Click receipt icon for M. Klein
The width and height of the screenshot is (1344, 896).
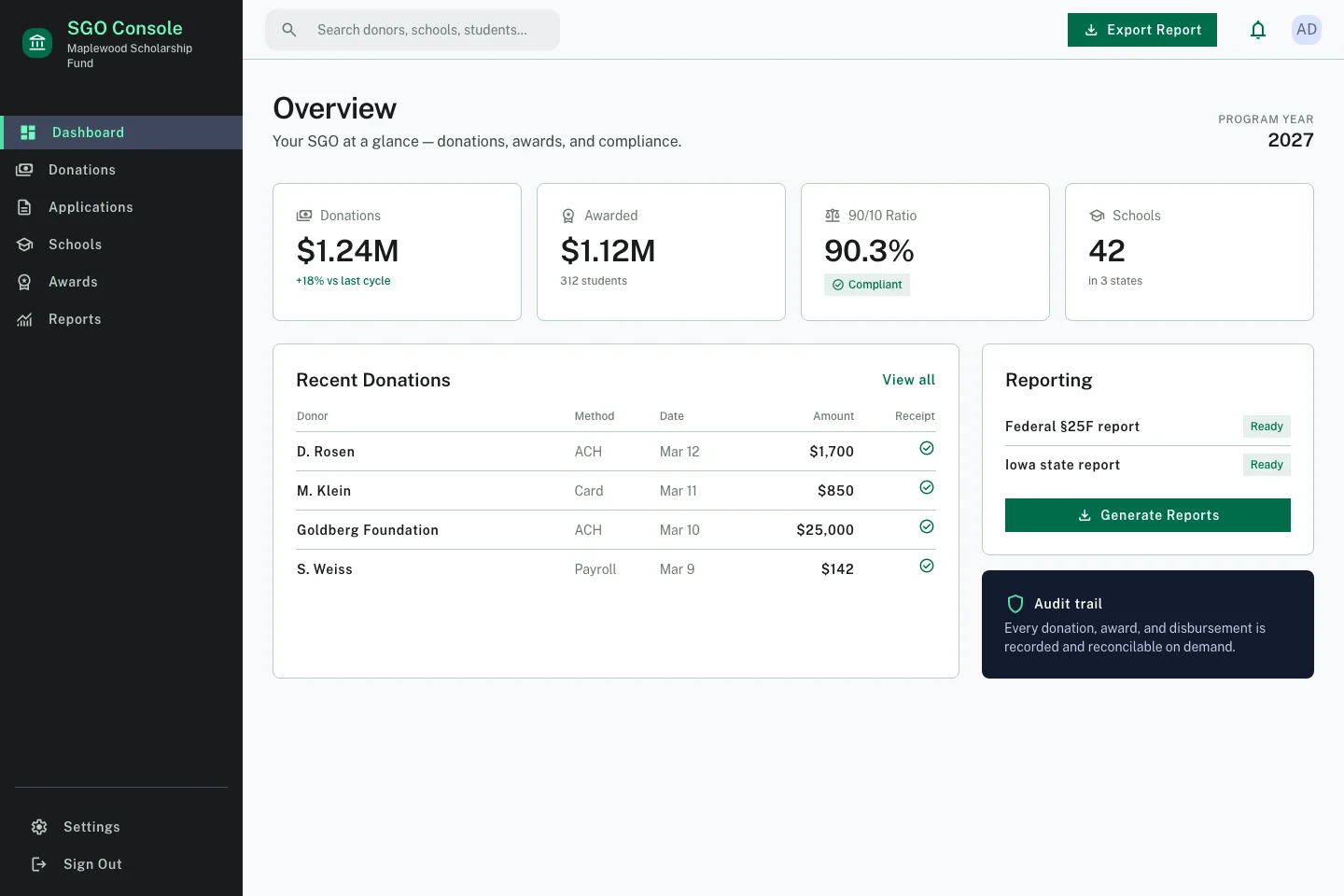(927, 487)
